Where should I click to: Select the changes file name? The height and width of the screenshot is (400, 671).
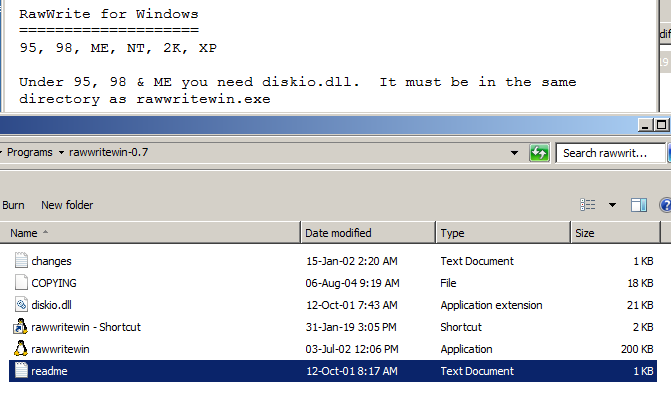pos(51,261)
